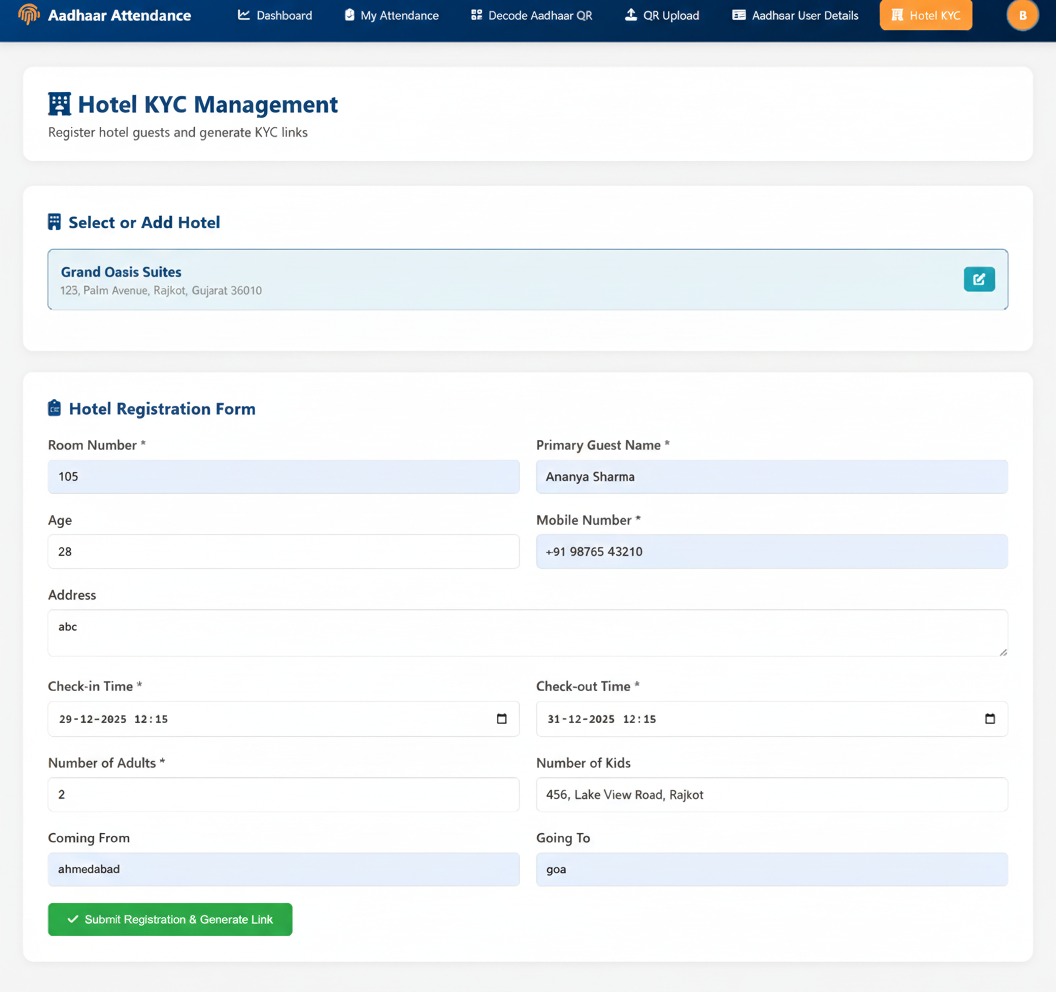Click inside the Room Number field
The image size is (1056, 992).
(284, 476)
